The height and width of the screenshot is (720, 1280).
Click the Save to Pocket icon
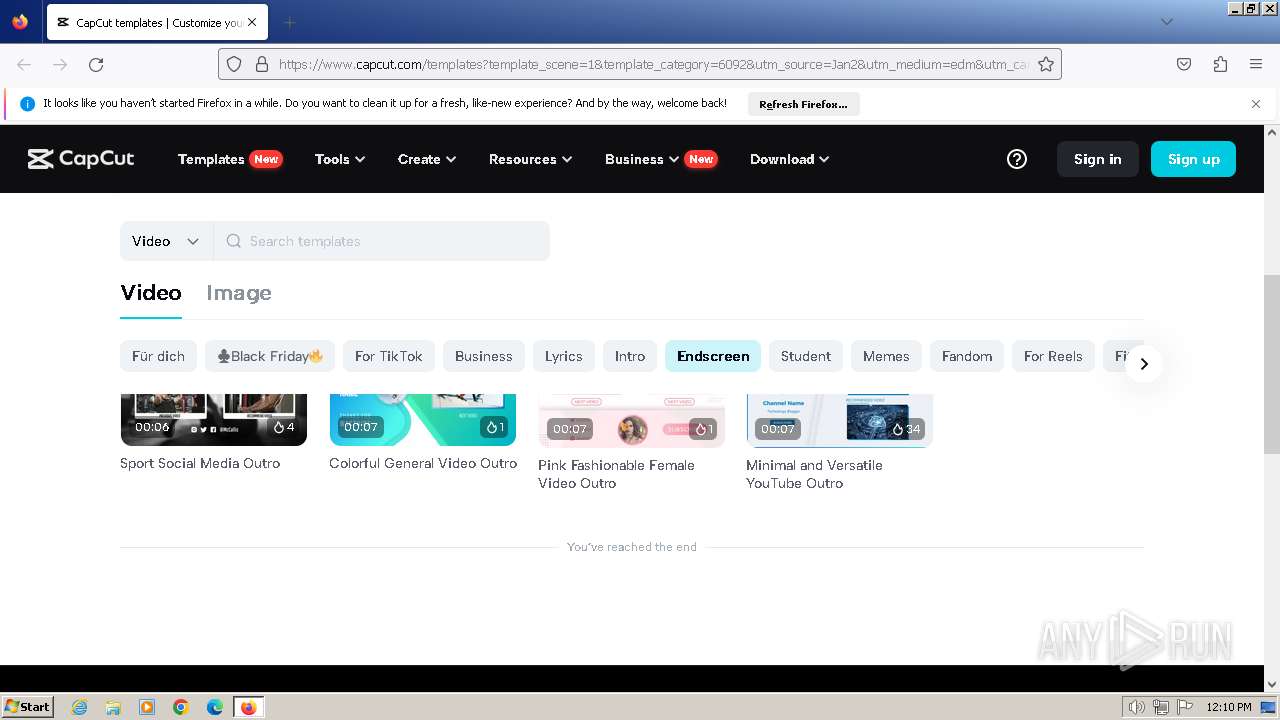(x=1184, y=64)
